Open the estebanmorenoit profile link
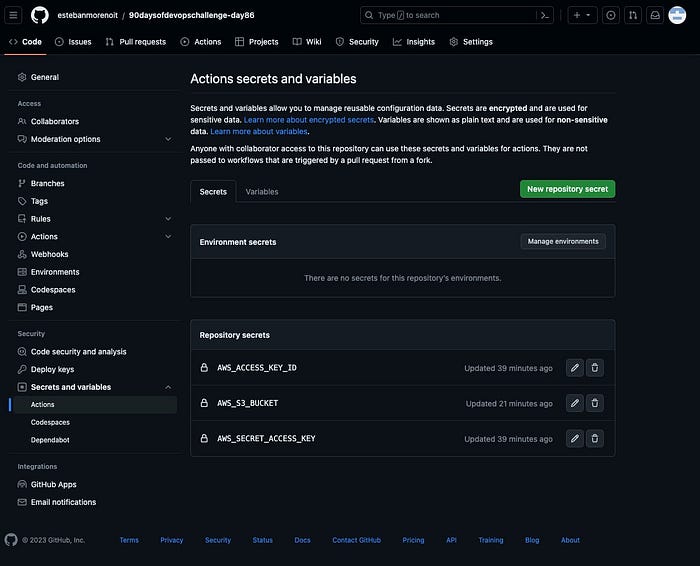This screenshot has width=700, height=566. coord(88,15)
